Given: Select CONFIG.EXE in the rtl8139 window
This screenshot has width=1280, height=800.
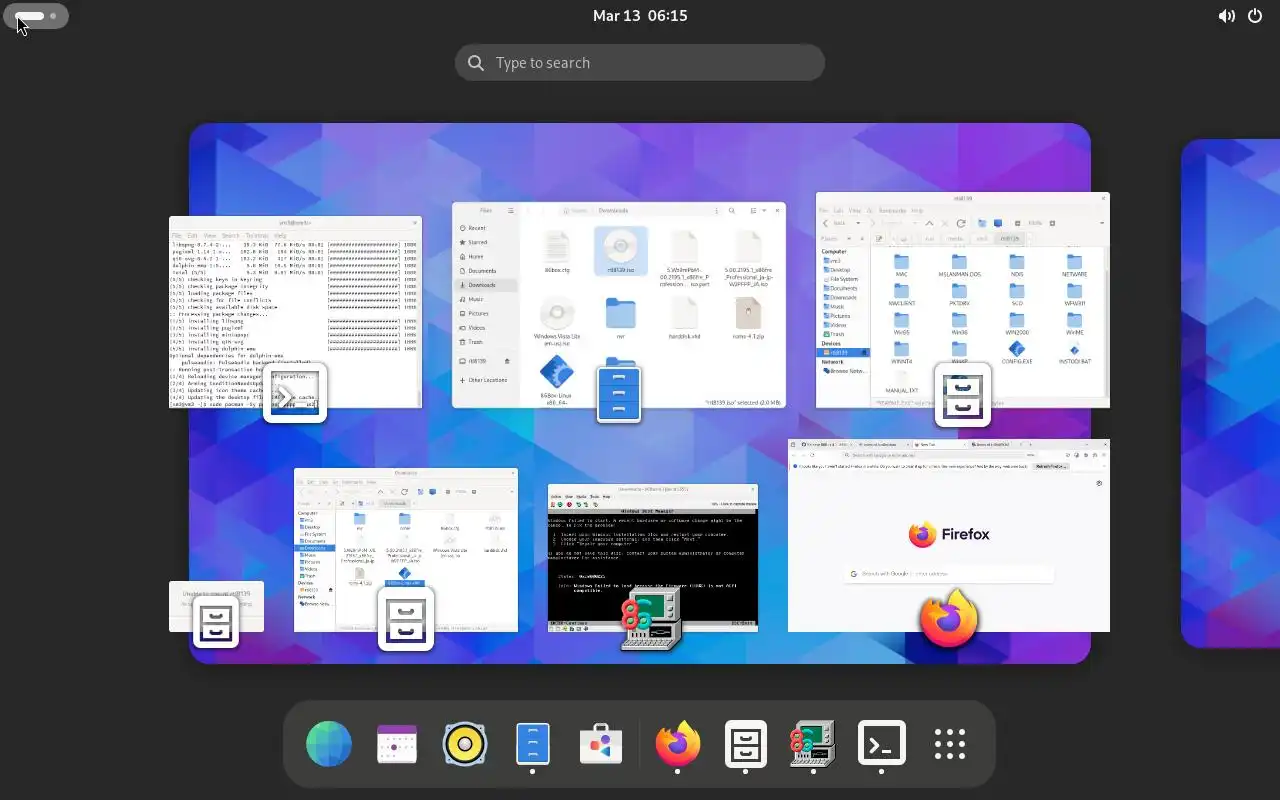Looking at the screenshot, I should click(x=1017, y=352).
